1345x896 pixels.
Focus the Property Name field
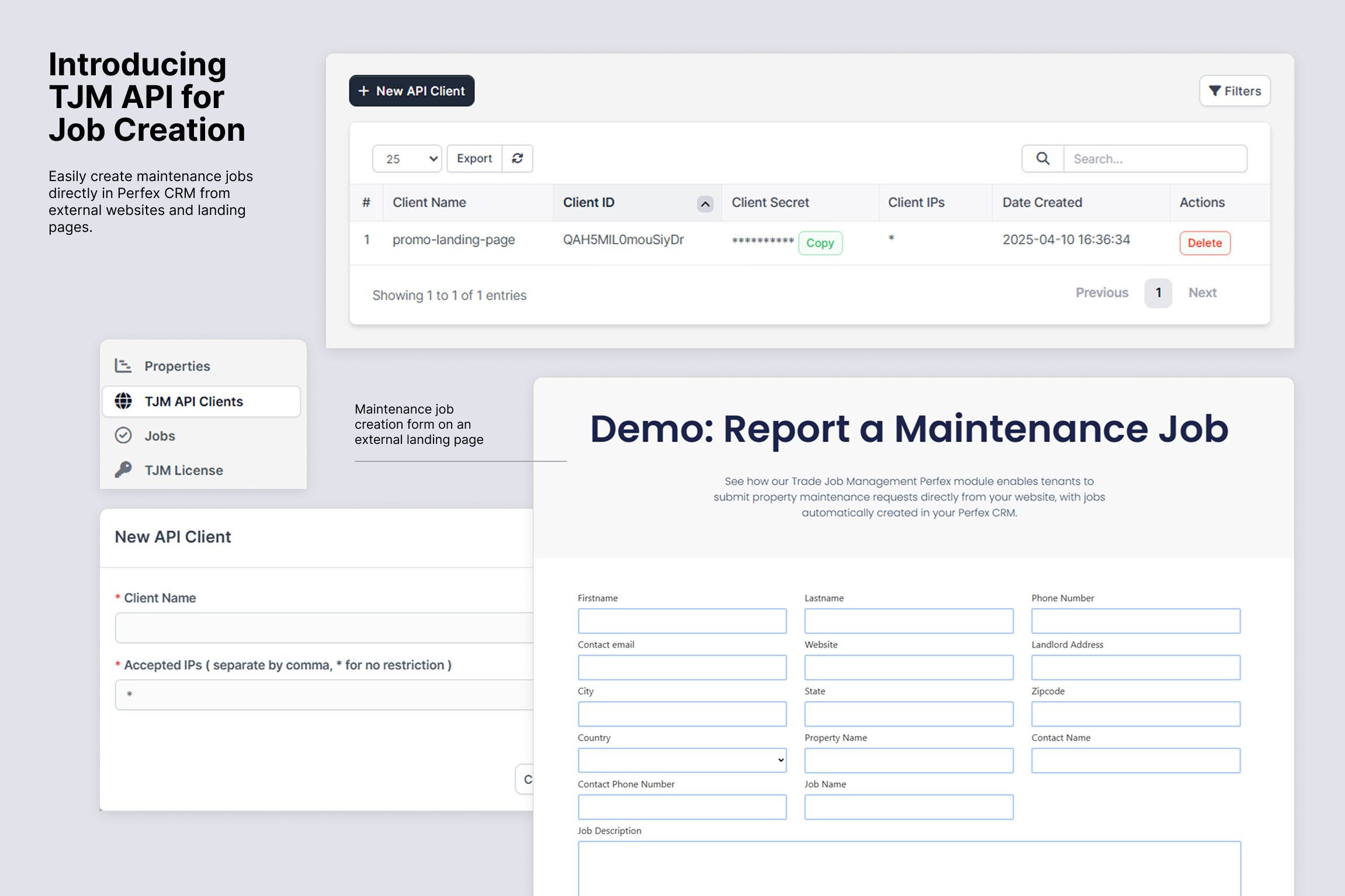coord(909,760)
